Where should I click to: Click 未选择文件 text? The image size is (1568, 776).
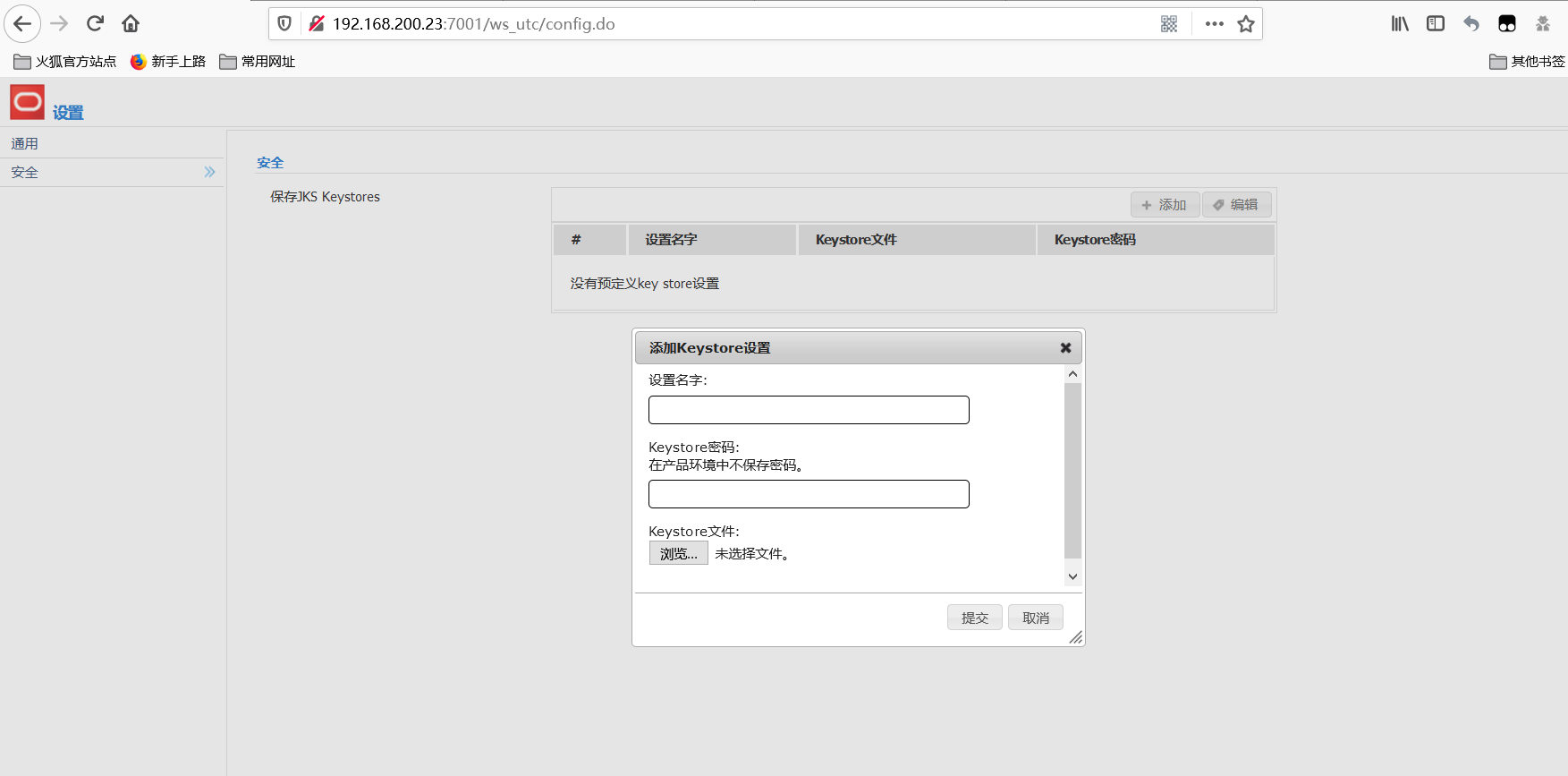point(751,554)
